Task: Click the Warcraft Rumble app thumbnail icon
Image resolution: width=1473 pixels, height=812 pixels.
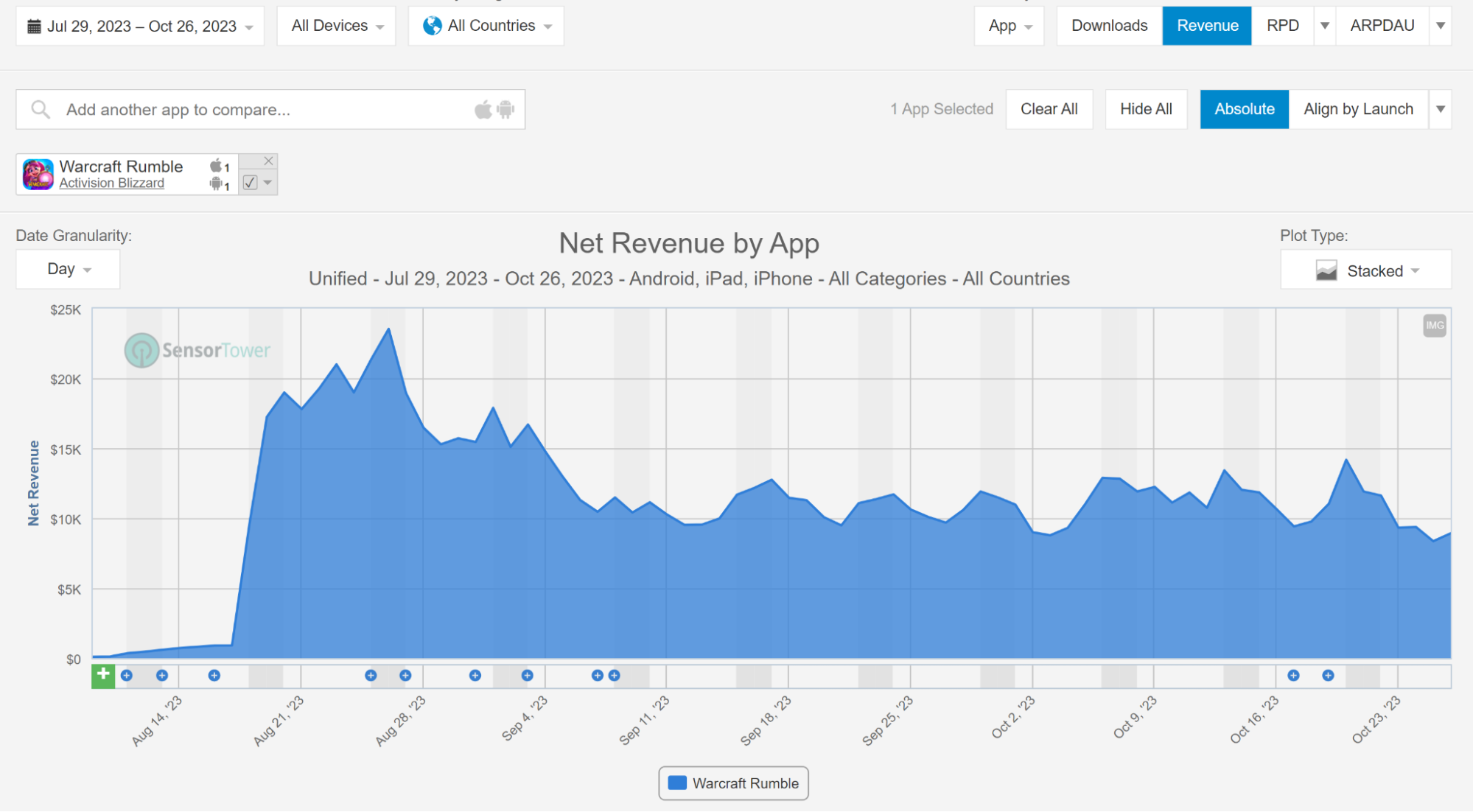Action: 38,175
